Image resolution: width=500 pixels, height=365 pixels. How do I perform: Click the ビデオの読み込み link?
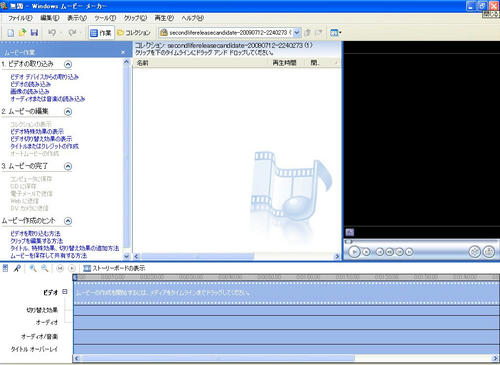coord(30,84)
